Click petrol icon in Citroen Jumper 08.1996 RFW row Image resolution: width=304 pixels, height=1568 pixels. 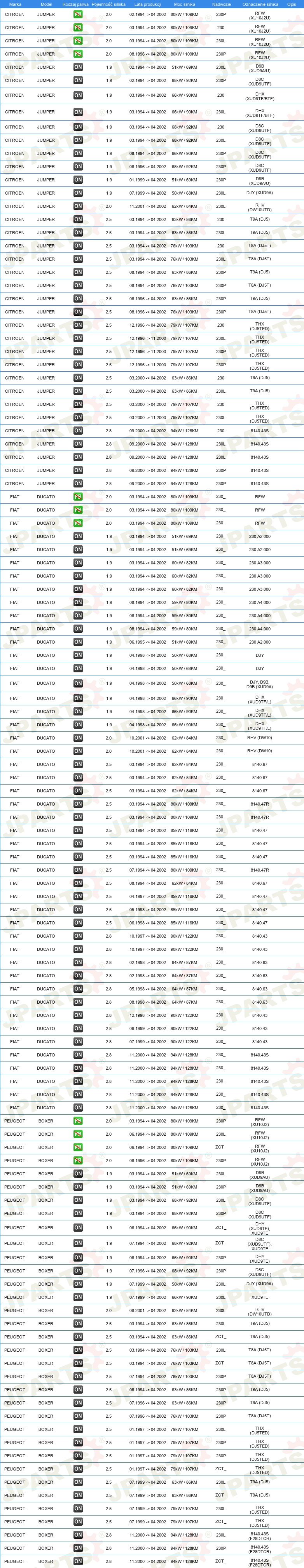coord(78,54)
